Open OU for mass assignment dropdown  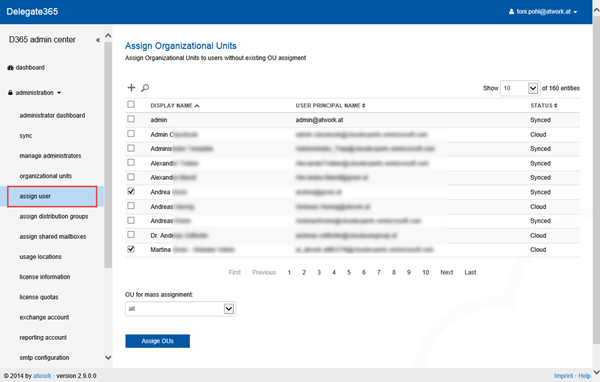tap(181, 309)
